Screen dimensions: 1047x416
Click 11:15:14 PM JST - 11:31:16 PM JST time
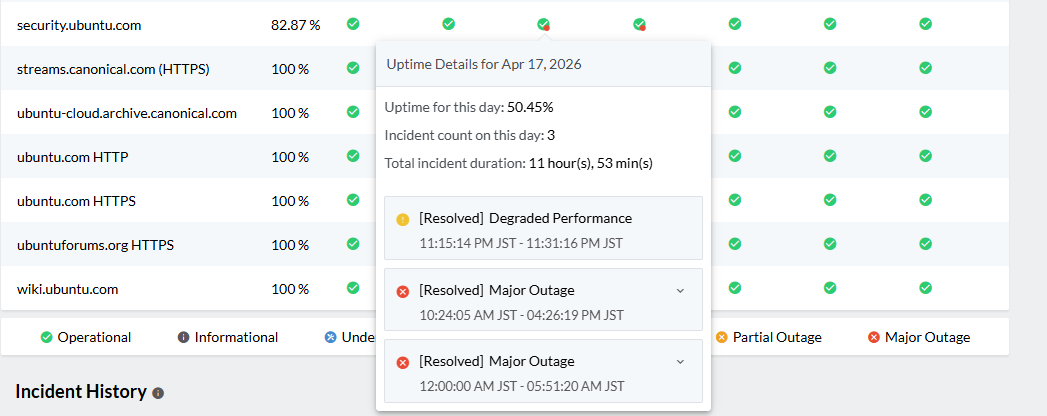click(521, 243)
